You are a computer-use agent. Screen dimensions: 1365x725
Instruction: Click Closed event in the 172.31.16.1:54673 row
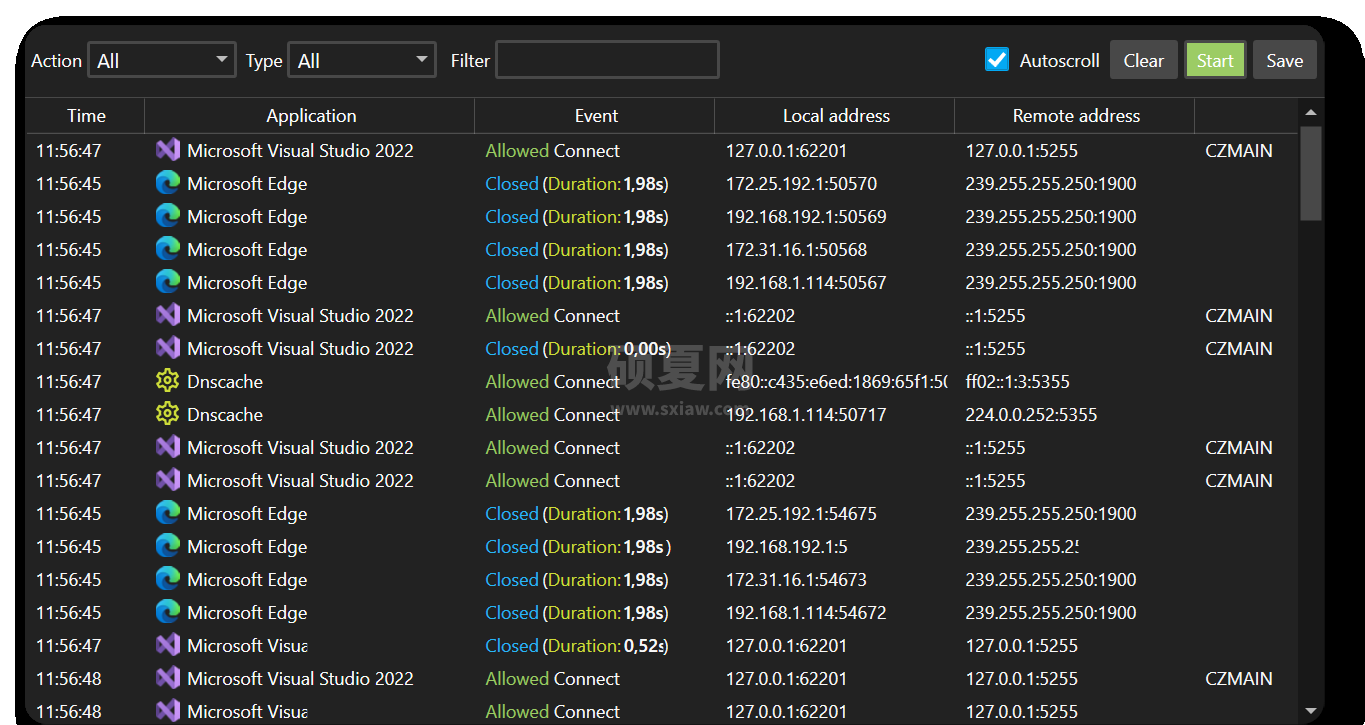(x=577, y=580)
